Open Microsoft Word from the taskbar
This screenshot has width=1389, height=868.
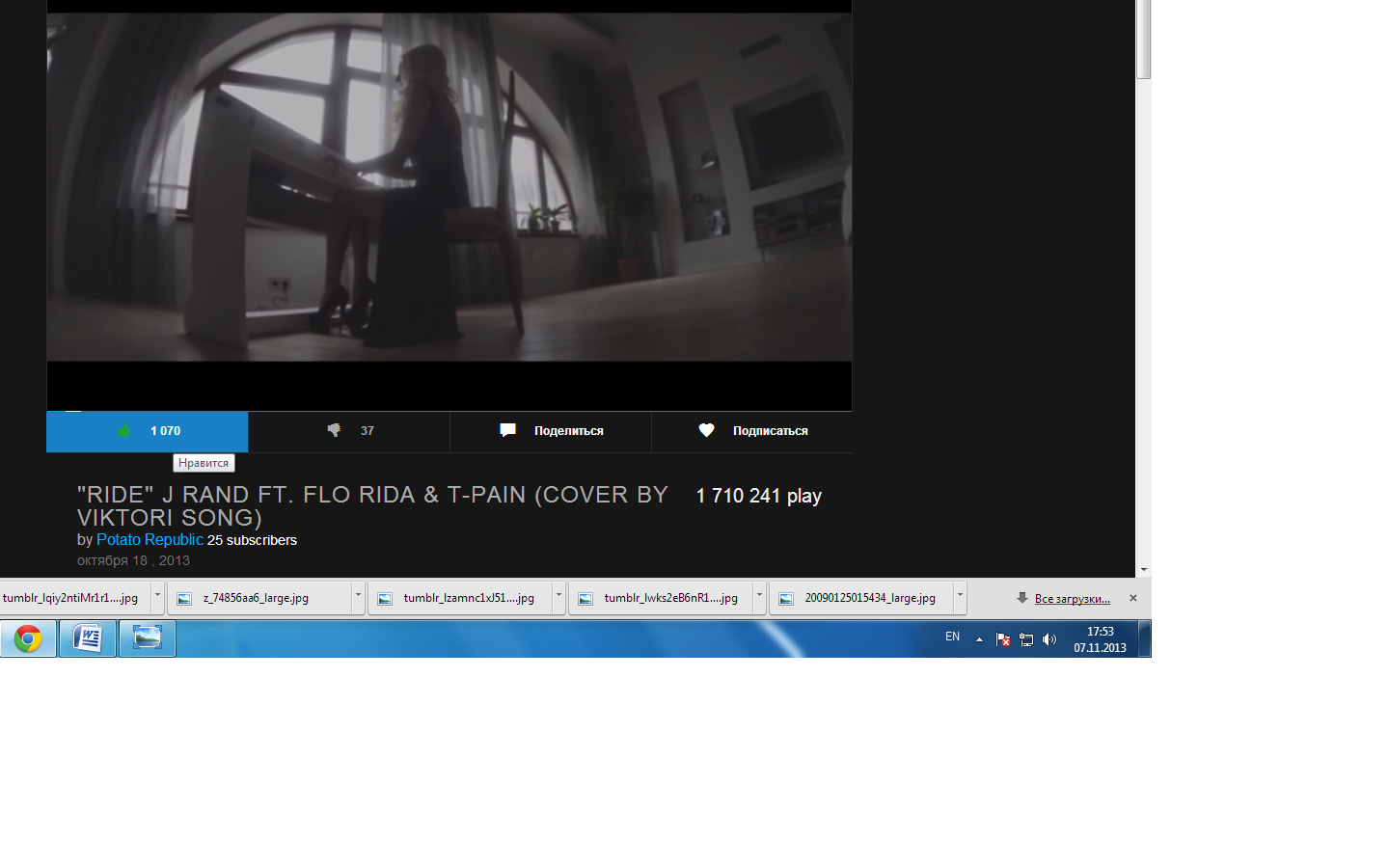click(x=88, y=638)
